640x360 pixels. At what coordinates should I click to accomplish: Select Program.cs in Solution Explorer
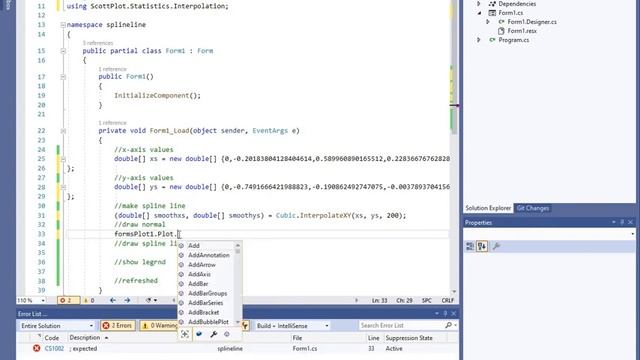click(x=513, y=40)
